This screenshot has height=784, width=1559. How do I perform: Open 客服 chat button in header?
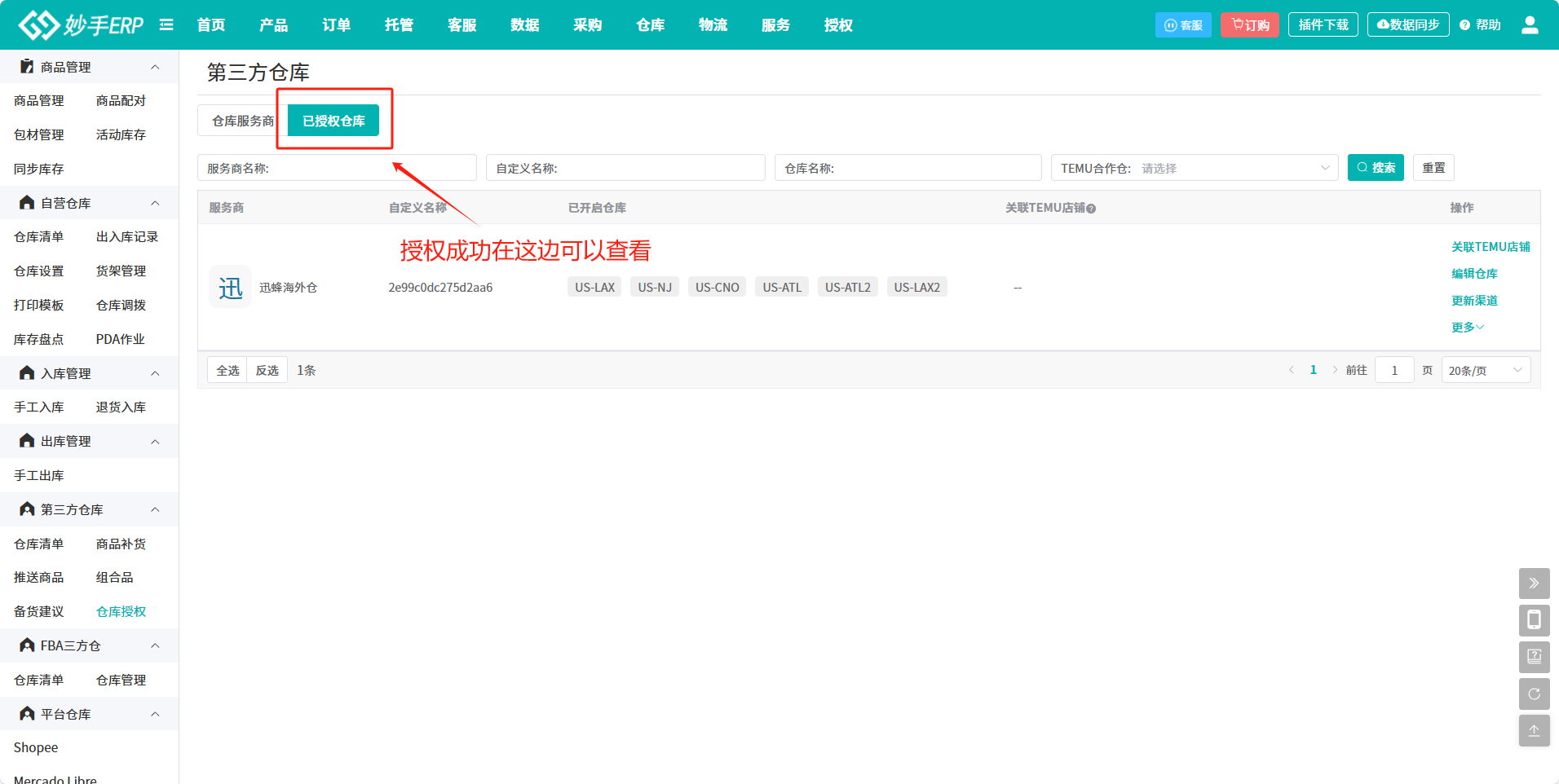[x=1183, y=24]
